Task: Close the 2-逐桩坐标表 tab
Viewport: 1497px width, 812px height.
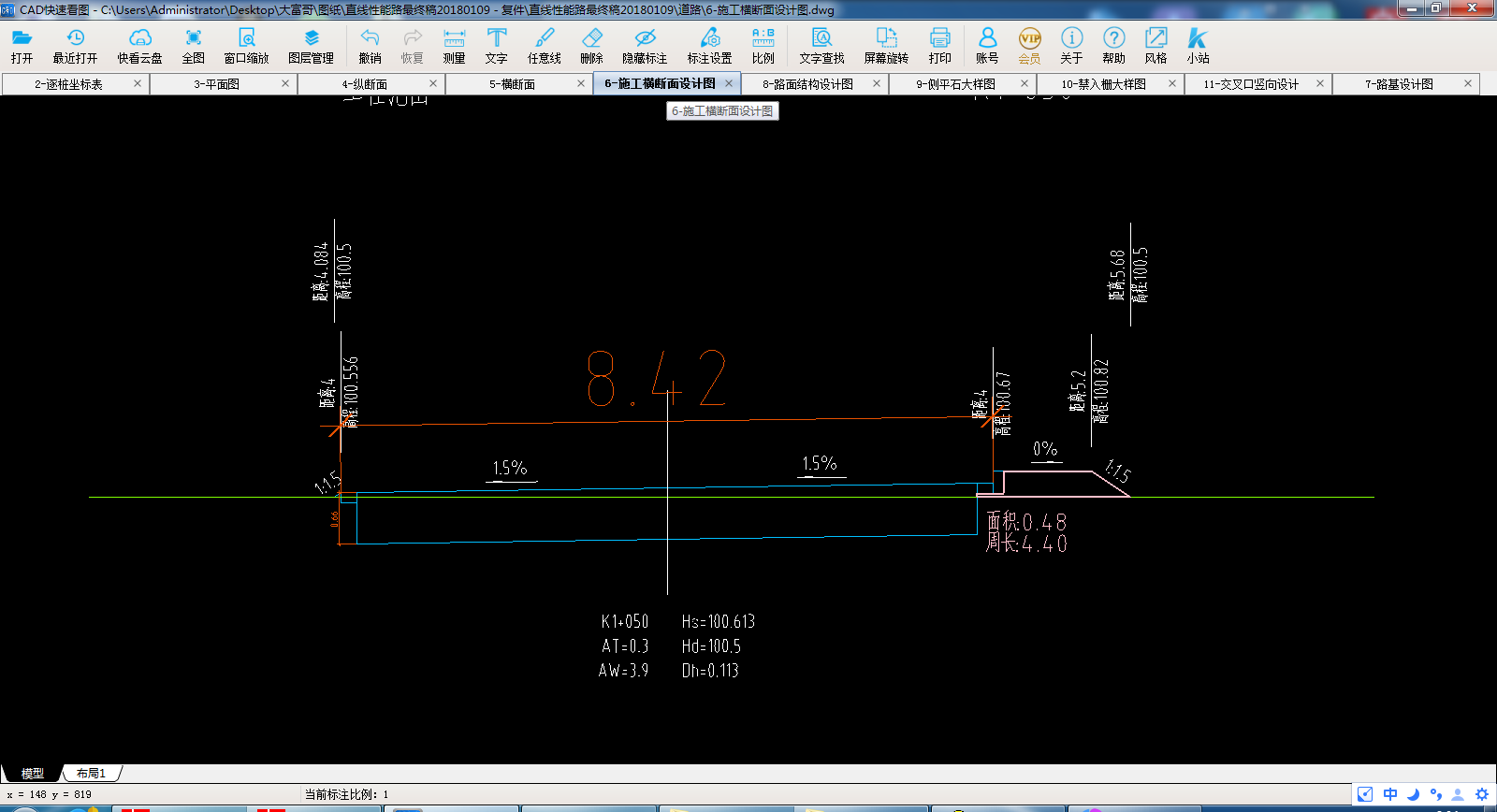Action: tap(138, 83)
